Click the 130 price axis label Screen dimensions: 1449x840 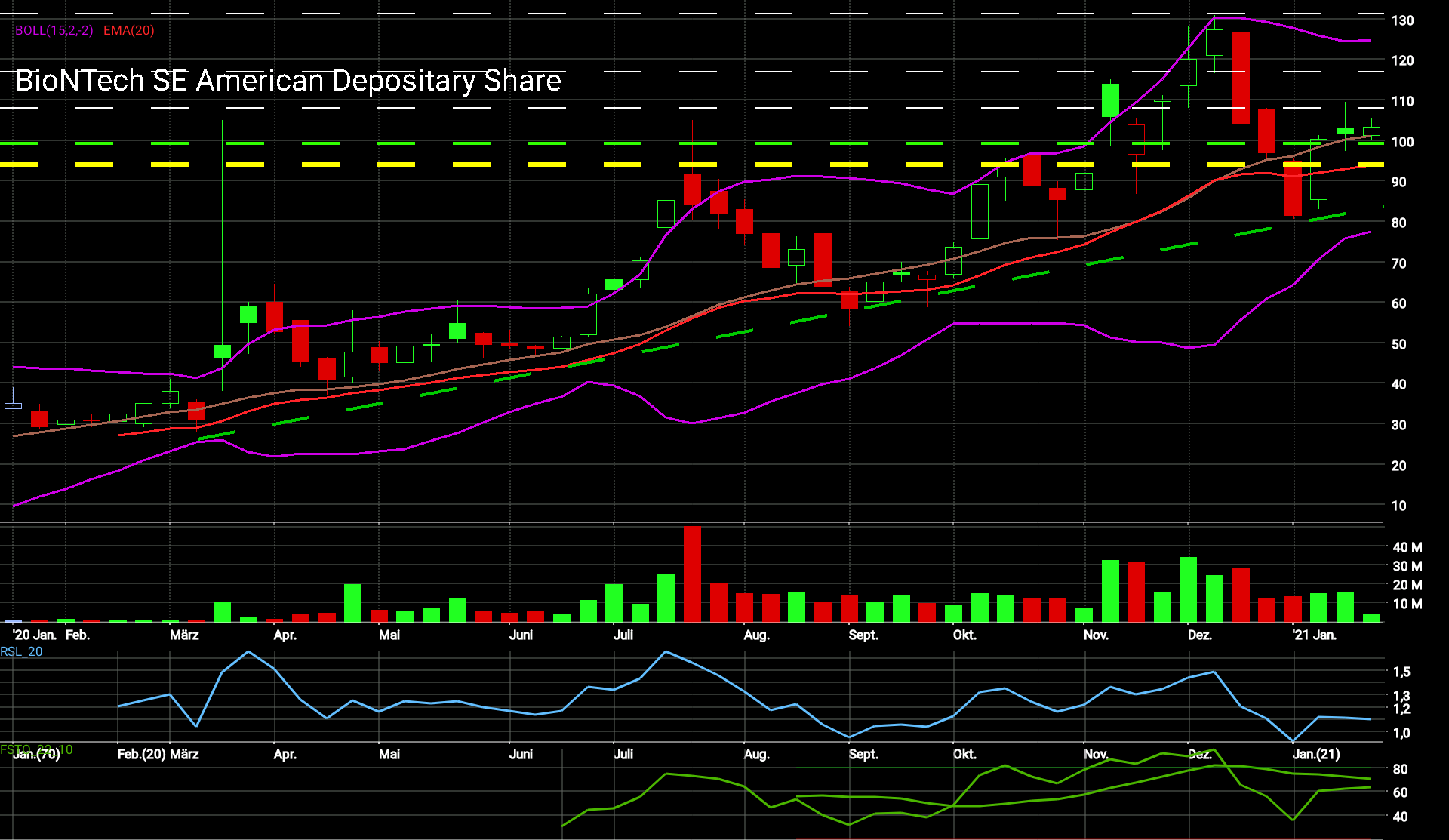pos(1403,20)
